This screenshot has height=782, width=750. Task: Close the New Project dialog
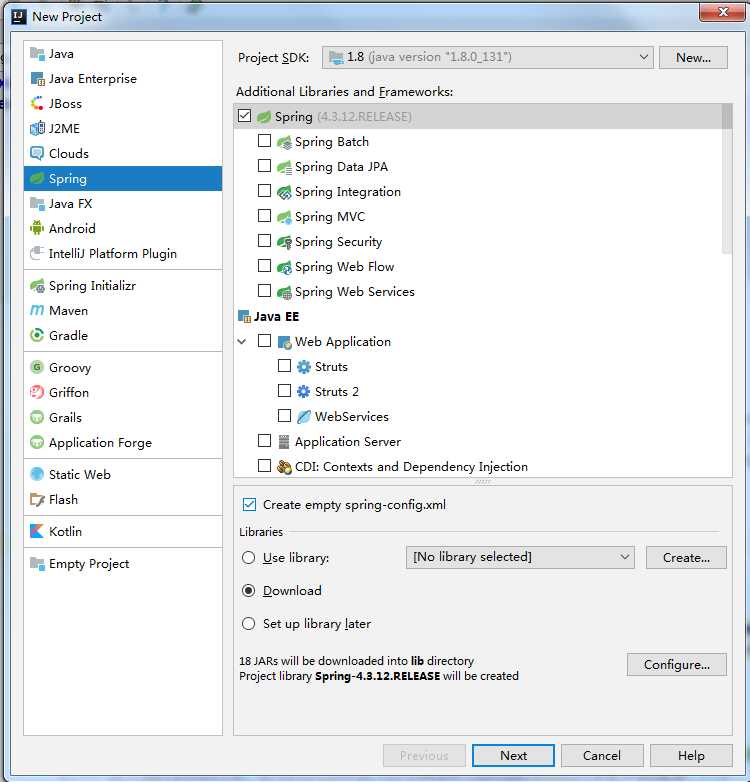[x=723, y=12]
